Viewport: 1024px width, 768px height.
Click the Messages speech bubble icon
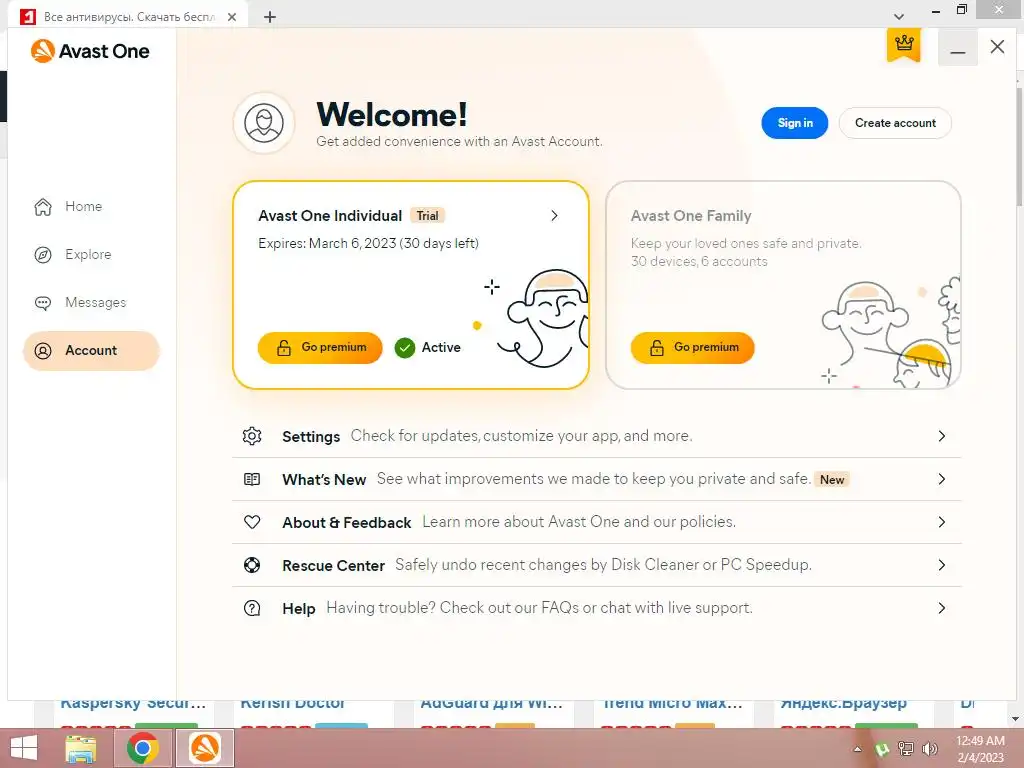pyautogui.click(x=43, y=303)
